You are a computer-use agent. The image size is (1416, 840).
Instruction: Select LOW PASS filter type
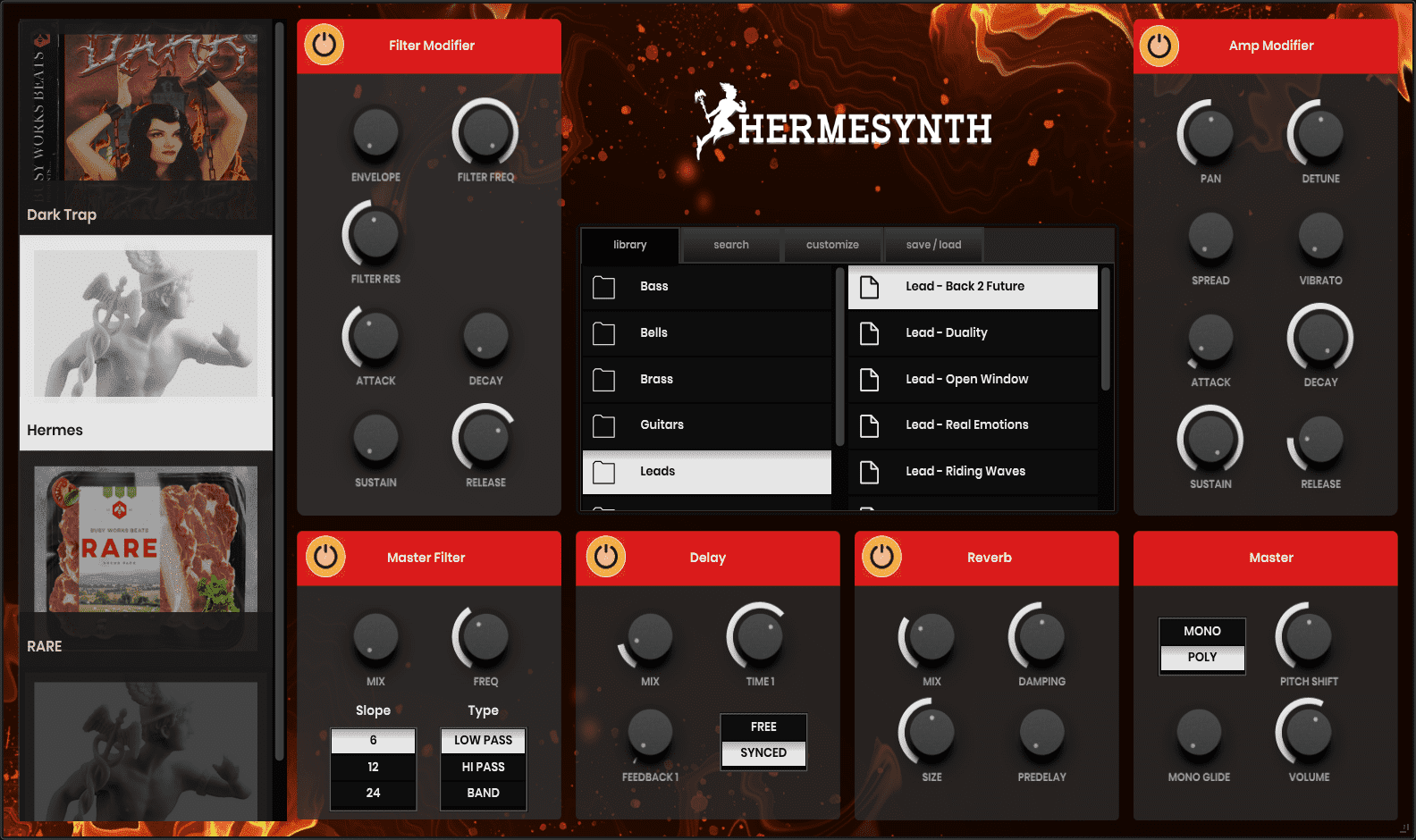483,741
